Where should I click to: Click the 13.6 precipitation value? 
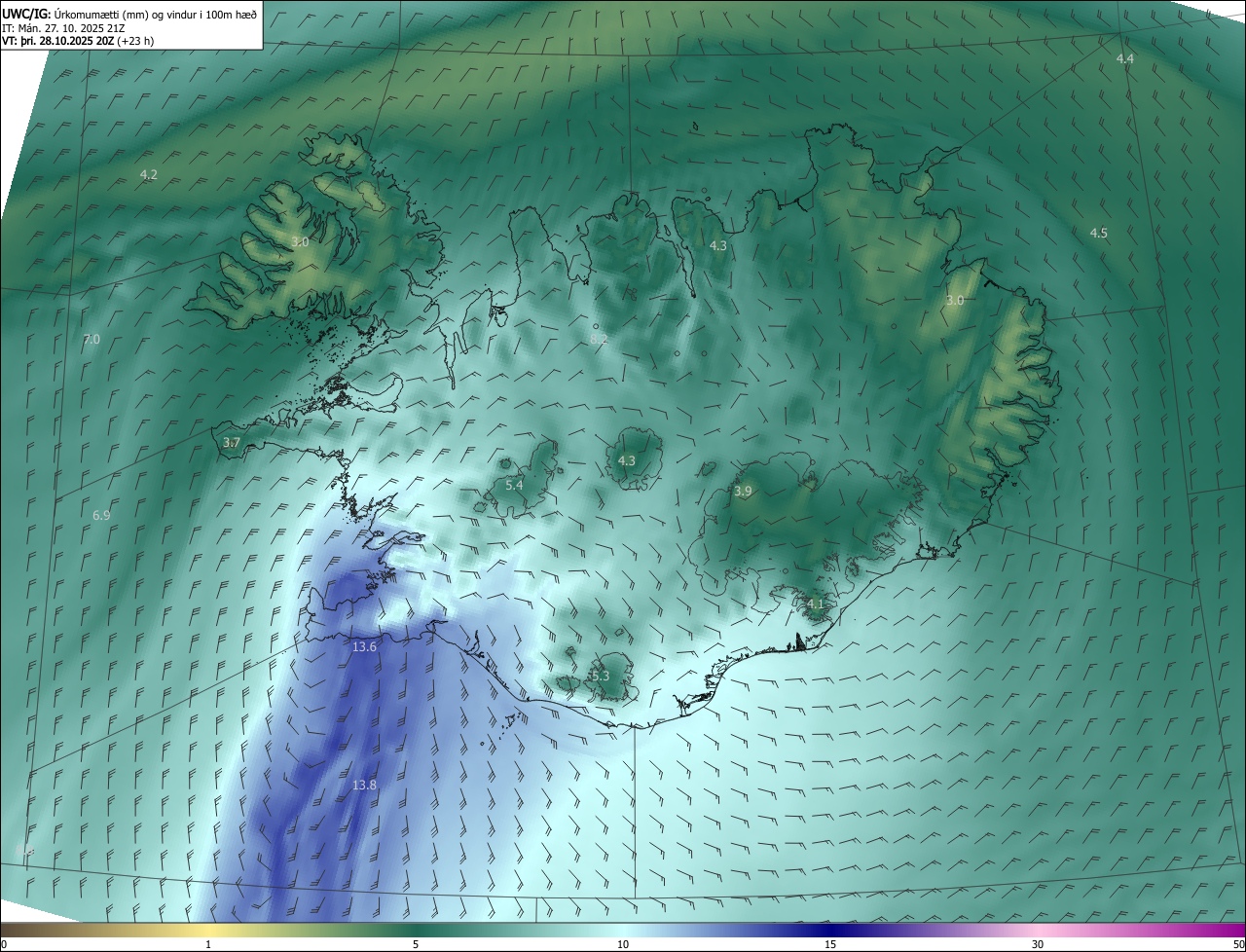coord(364,646)
